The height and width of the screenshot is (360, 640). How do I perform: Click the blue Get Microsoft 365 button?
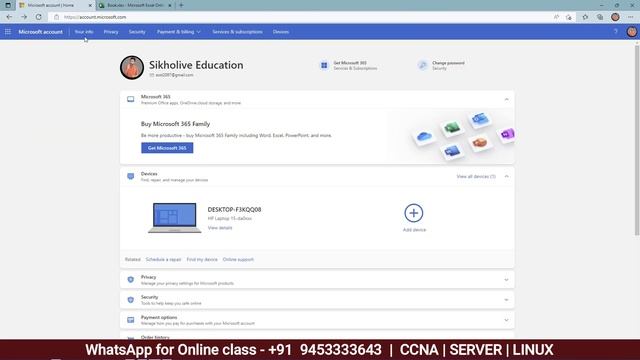pos(167,148)
